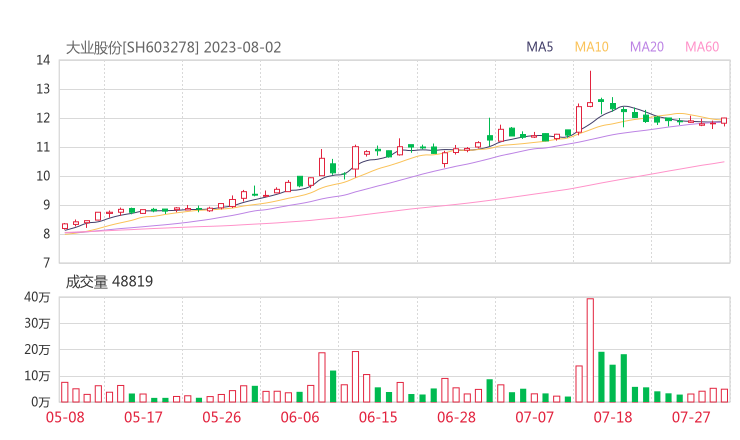Click the MA10 legend label

(x=591, y=47)
